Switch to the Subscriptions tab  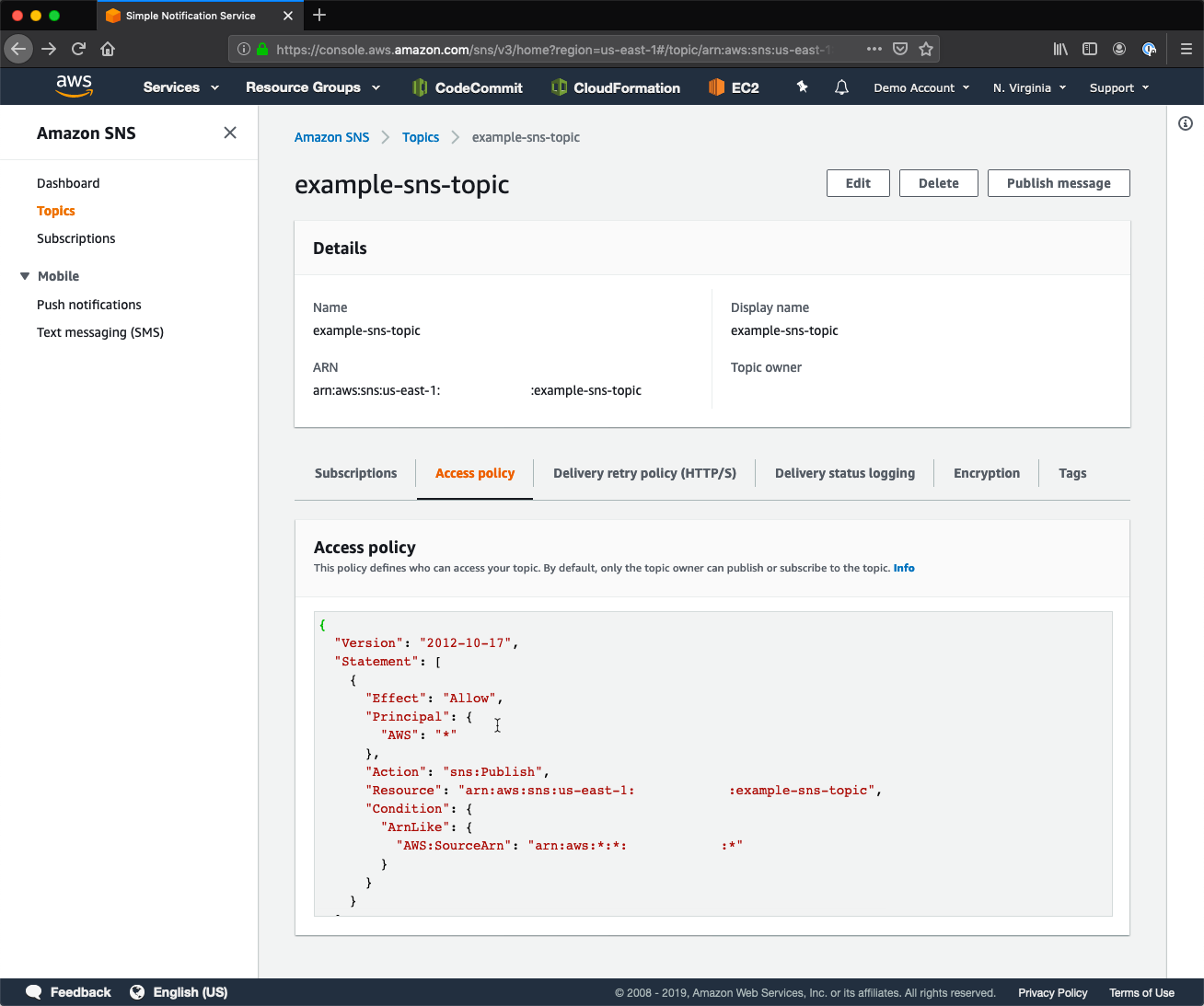[355, 473]
